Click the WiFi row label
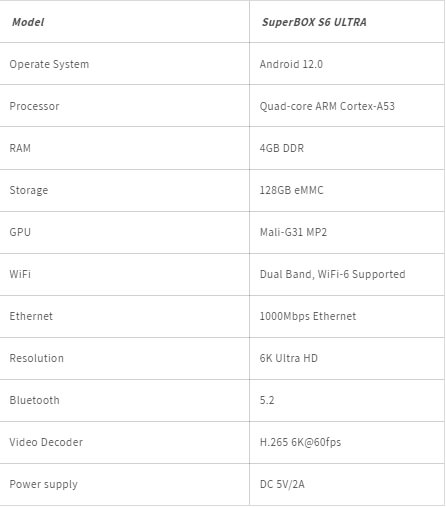This screenshot has height=507, width=446. pos(20,274)
